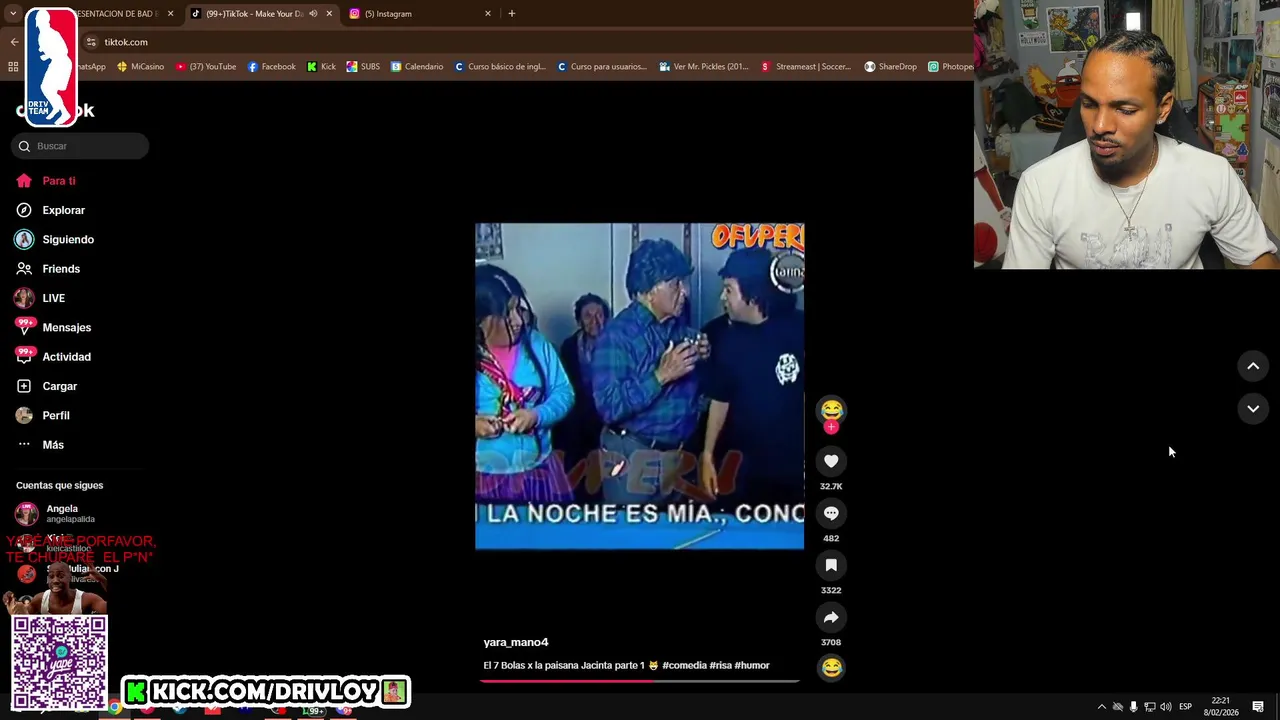View site information icon in address bar
Screen dimensions: 1280x720
pyautogui.click(x=91, y=42)
